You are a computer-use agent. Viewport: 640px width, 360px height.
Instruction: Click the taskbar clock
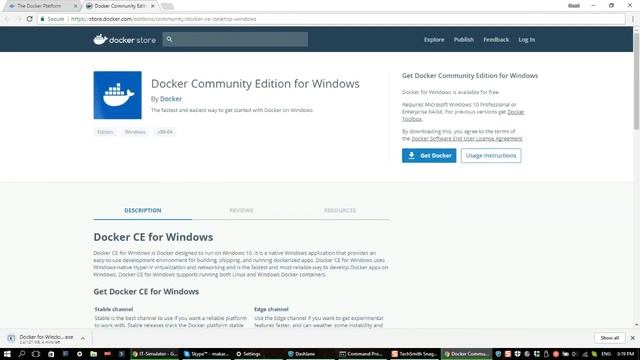click(626, 354)
